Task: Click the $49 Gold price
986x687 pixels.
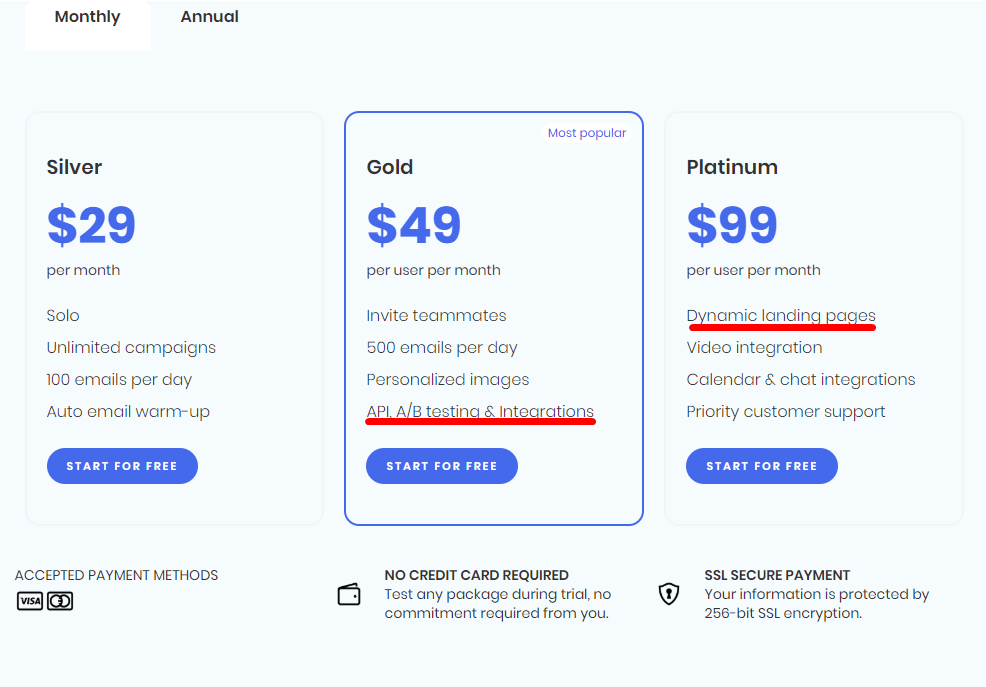Action: [x=414, y=224]
